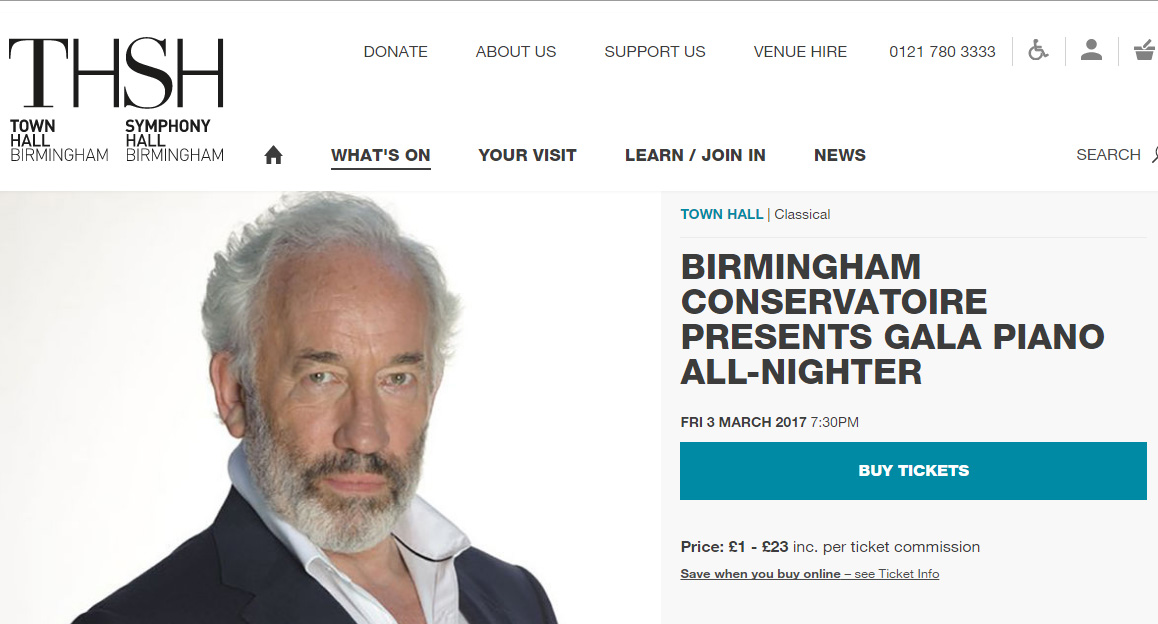Click the Donate link

click(x=395, y=52)
